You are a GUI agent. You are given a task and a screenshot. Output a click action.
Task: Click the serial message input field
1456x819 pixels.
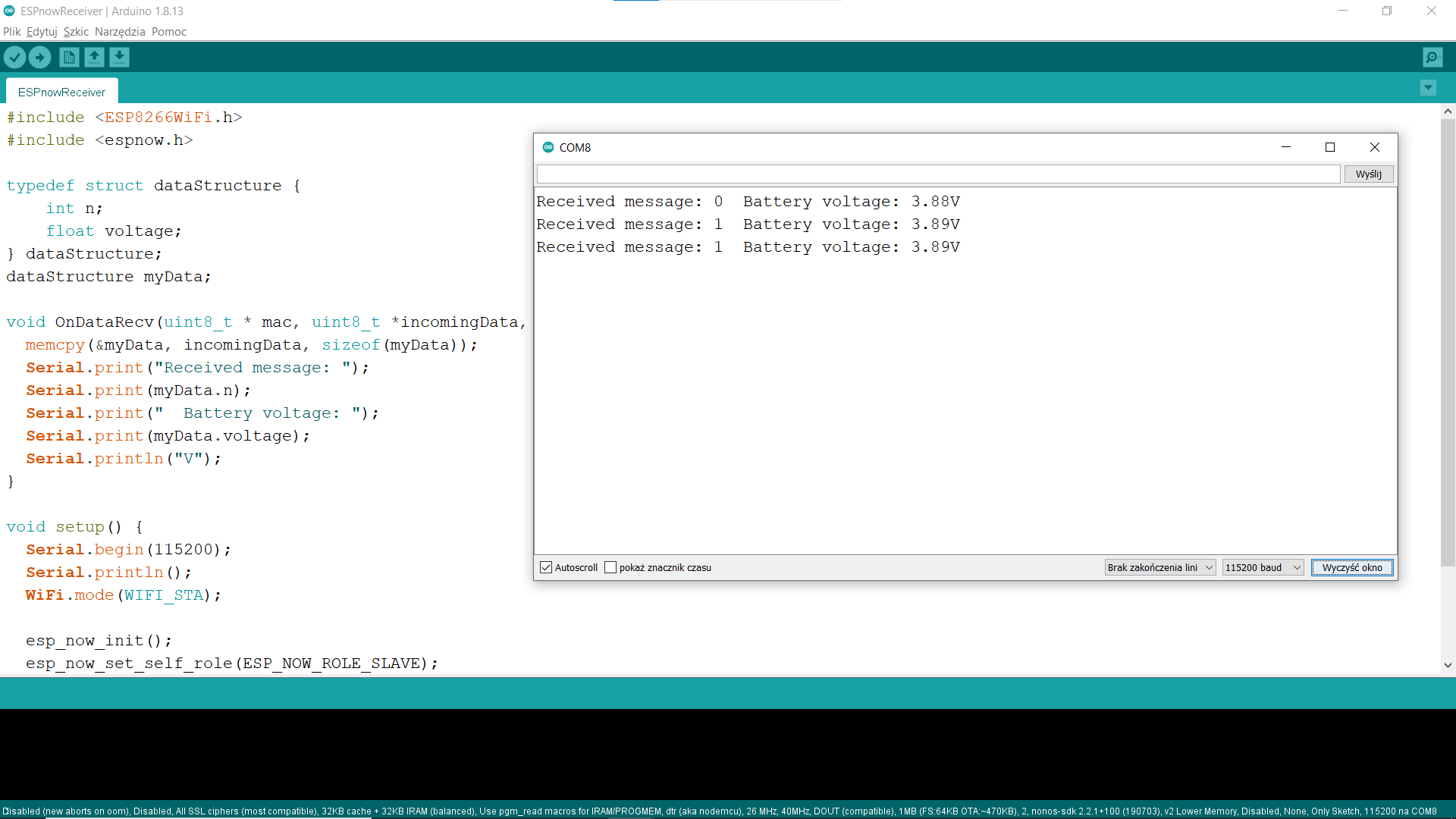point(938,174)
